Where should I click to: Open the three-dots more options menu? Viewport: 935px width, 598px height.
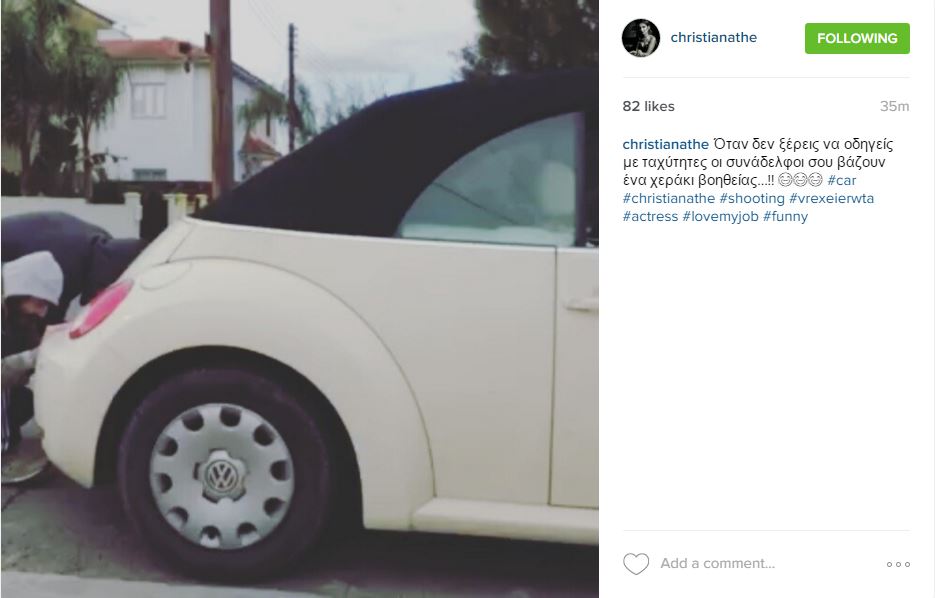pyautogui.click(x=898, y=564)
